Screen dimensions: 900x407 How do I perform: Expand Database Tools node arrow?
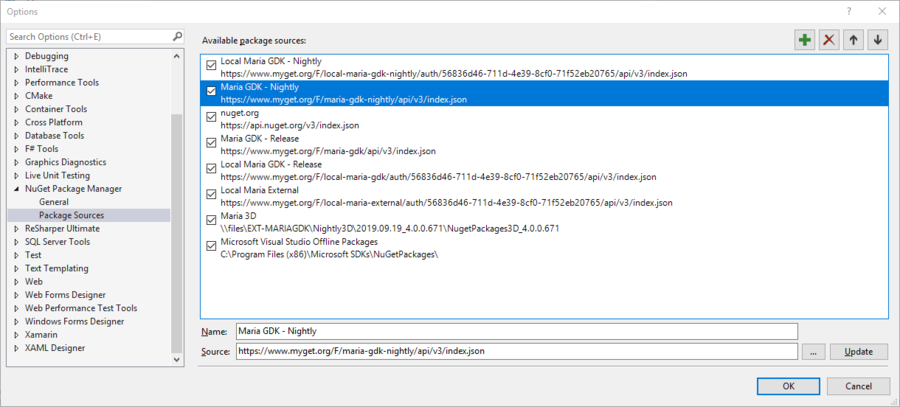tap(16, 135)
